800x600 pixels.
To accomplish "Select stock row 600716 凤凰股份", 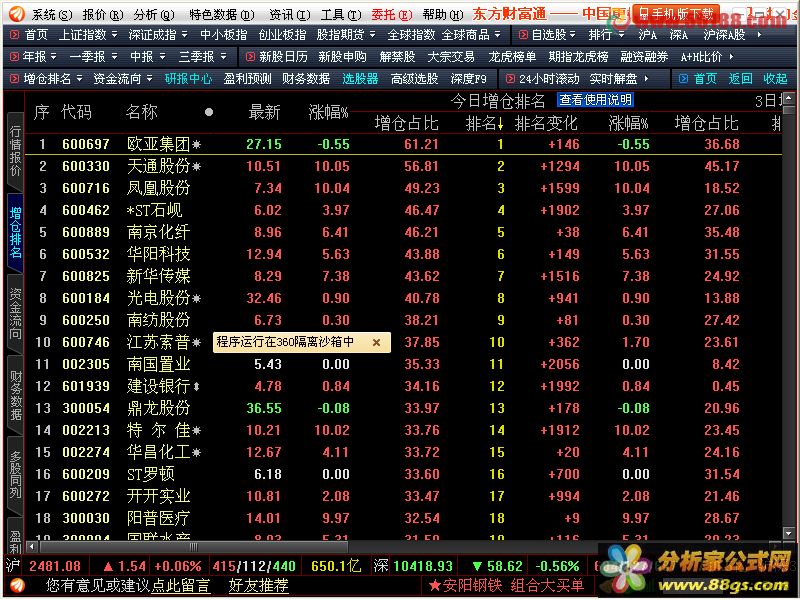I will pos(403,188).
